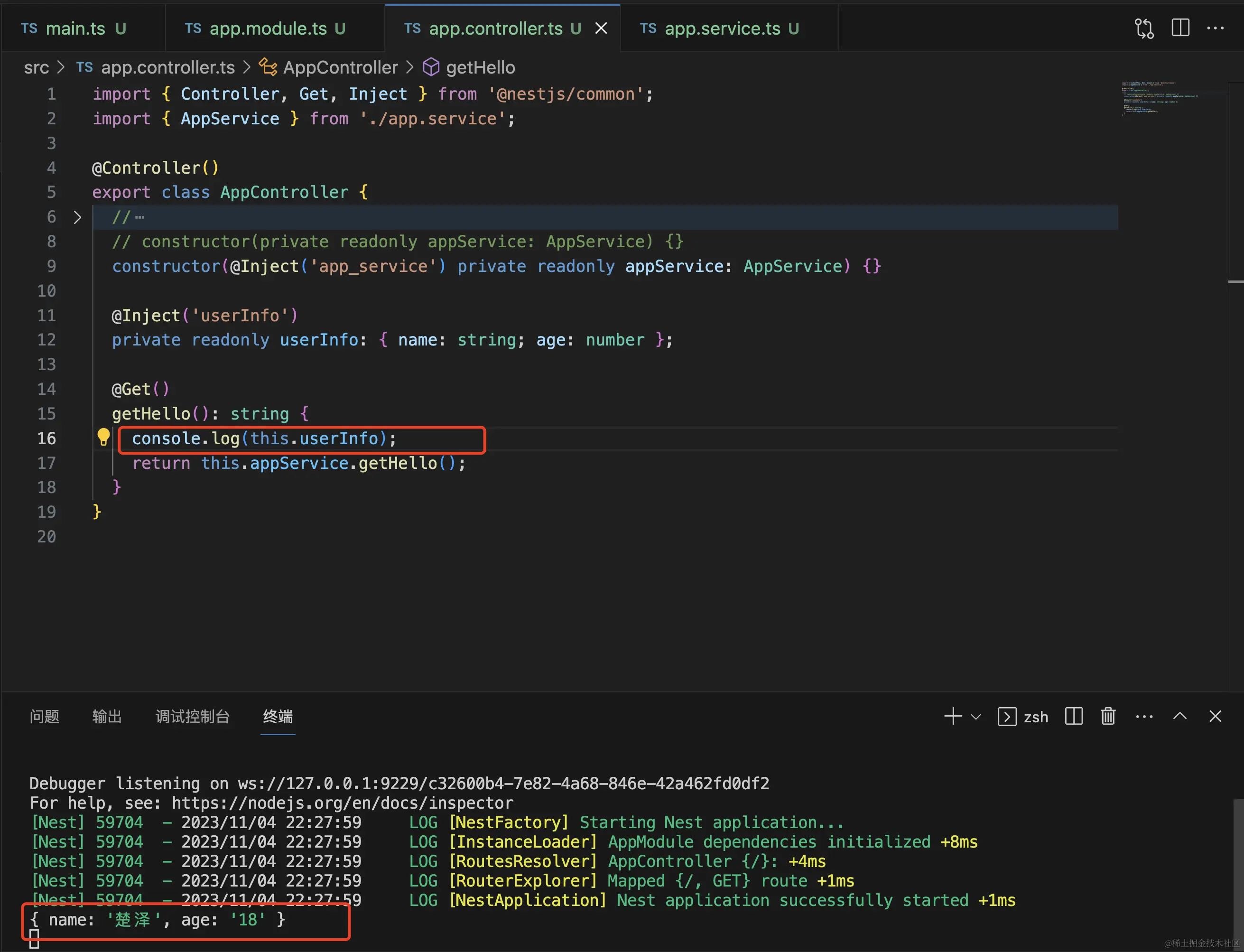Viewport: 1244px width, 952px height.
Task: Split the editor to the right
Action: coord(1180,28)
